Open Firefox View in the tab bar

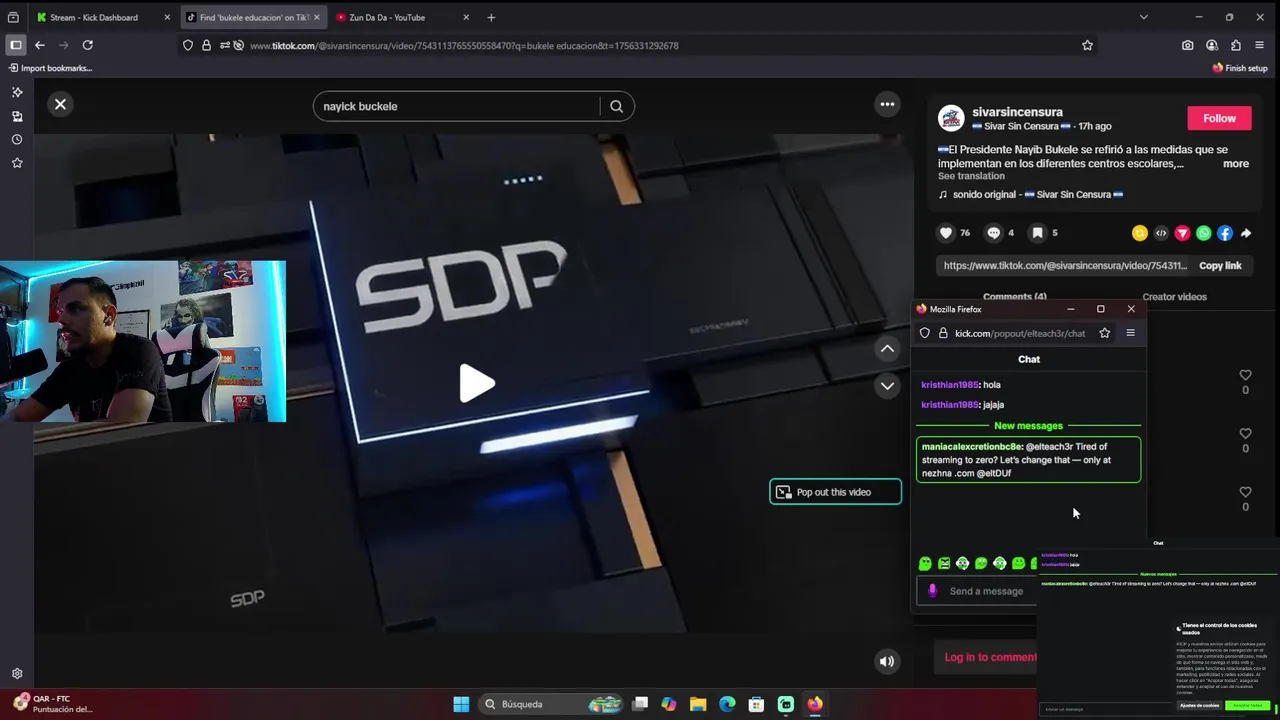coord(13,17)
